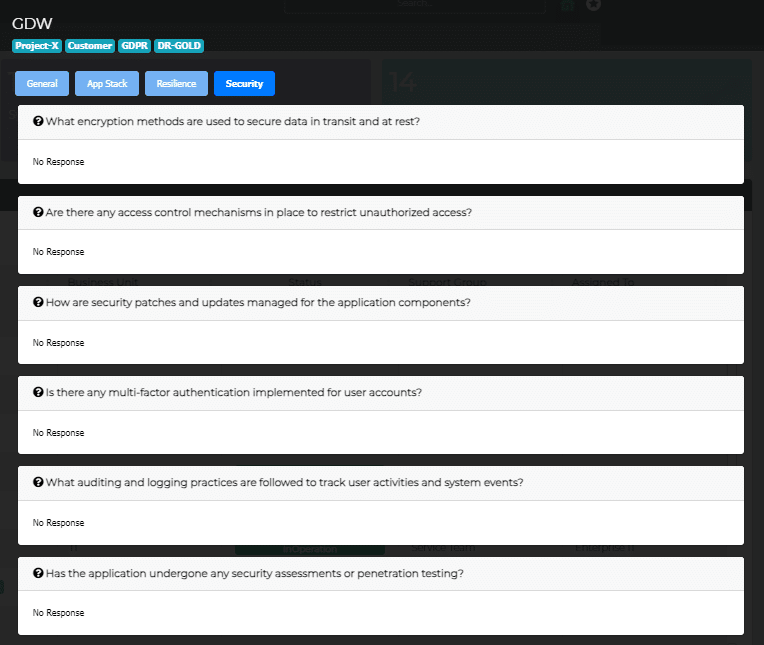Click No Response under encryption methods question
The width and height of the screenshot is (764, 645).
point(58,162)
